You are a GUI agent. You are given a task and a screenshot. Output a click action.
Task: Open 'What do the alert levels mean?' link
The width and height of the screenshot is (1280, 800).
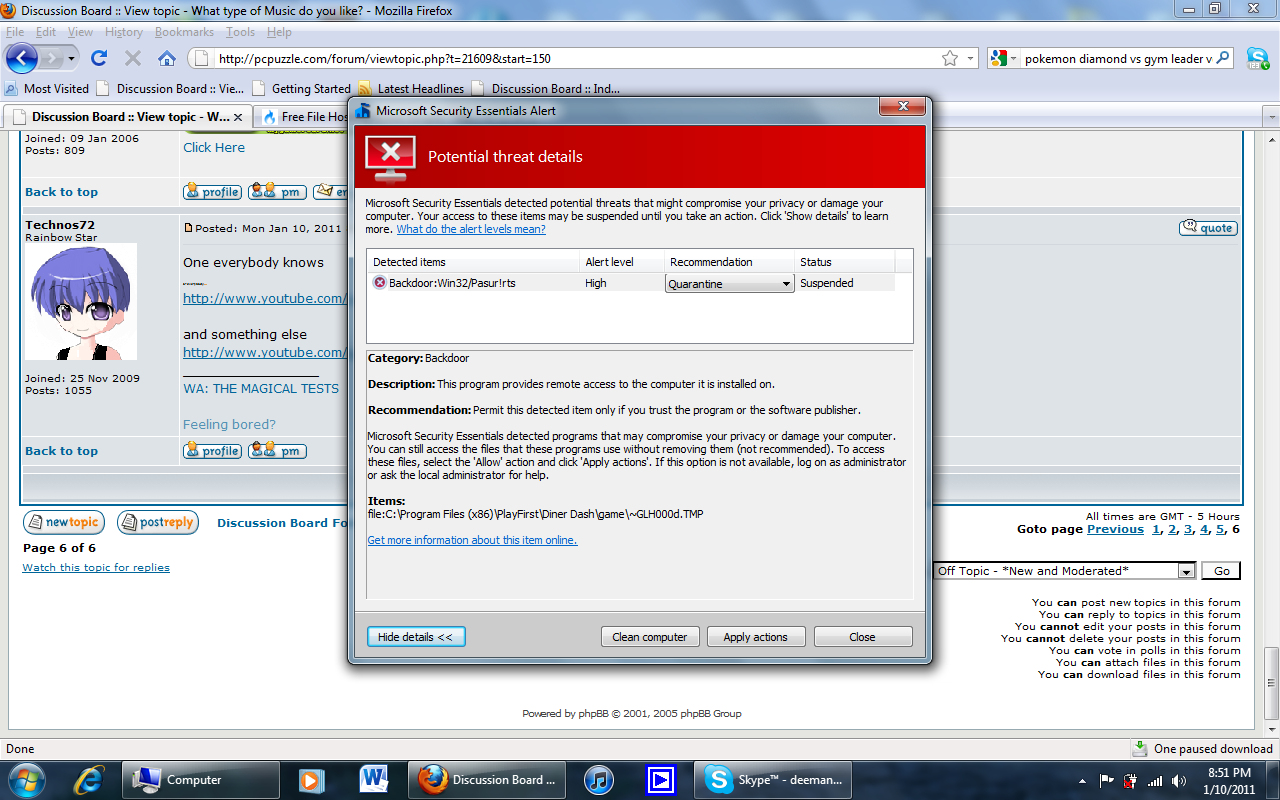[471, 229]
